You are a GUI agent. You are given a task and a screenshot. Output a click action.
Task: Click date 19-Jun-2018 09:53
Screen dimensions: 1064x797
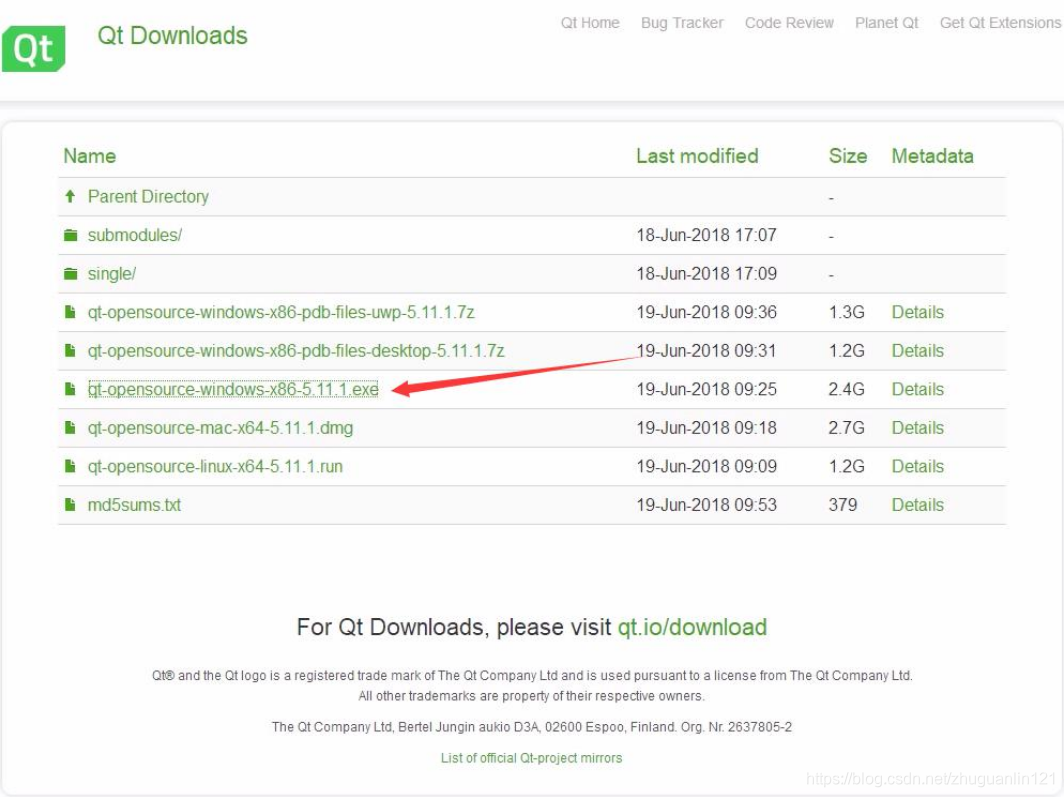(706, 505)
